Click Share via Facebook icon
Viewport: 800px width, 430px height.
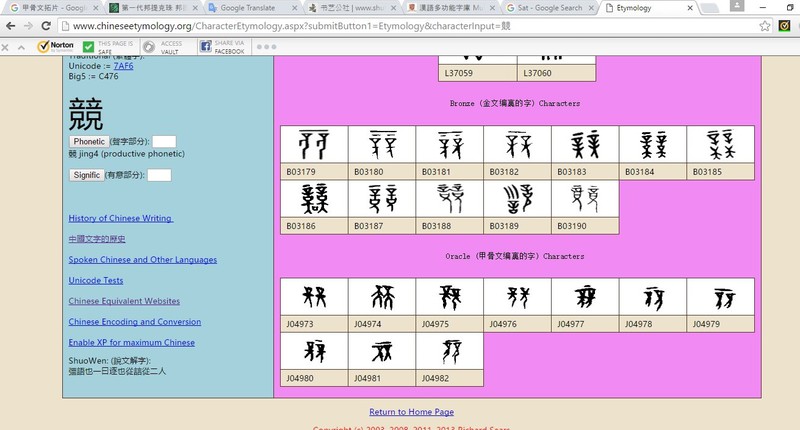[x=205, y=46]
